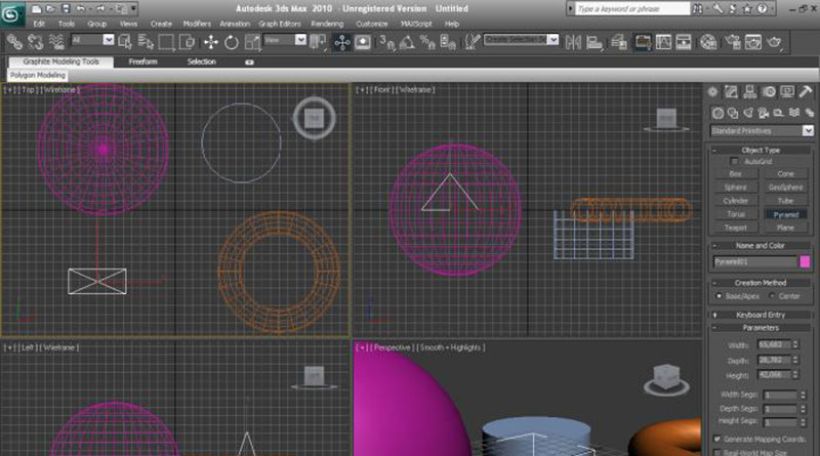This screenshot has height=456, width=820.
Task: Open the Material Editor icon
Action: point(708,42)
